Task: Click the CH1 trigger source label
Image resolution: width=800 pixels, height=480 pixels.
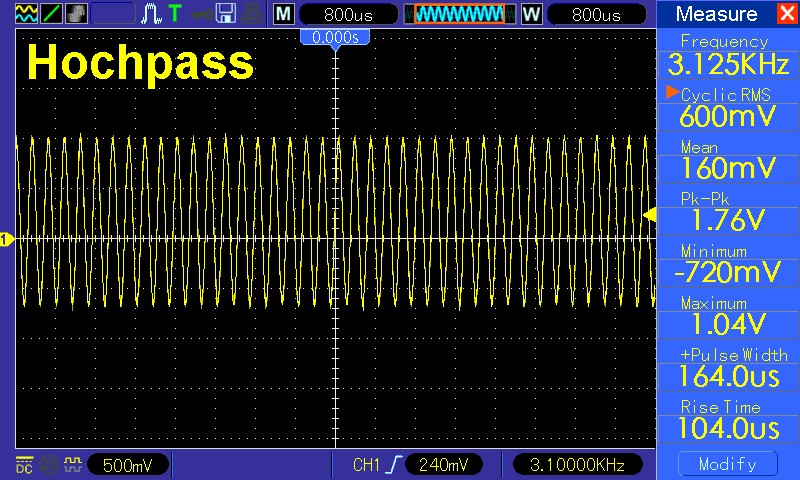Action: (x=366, y=465)
